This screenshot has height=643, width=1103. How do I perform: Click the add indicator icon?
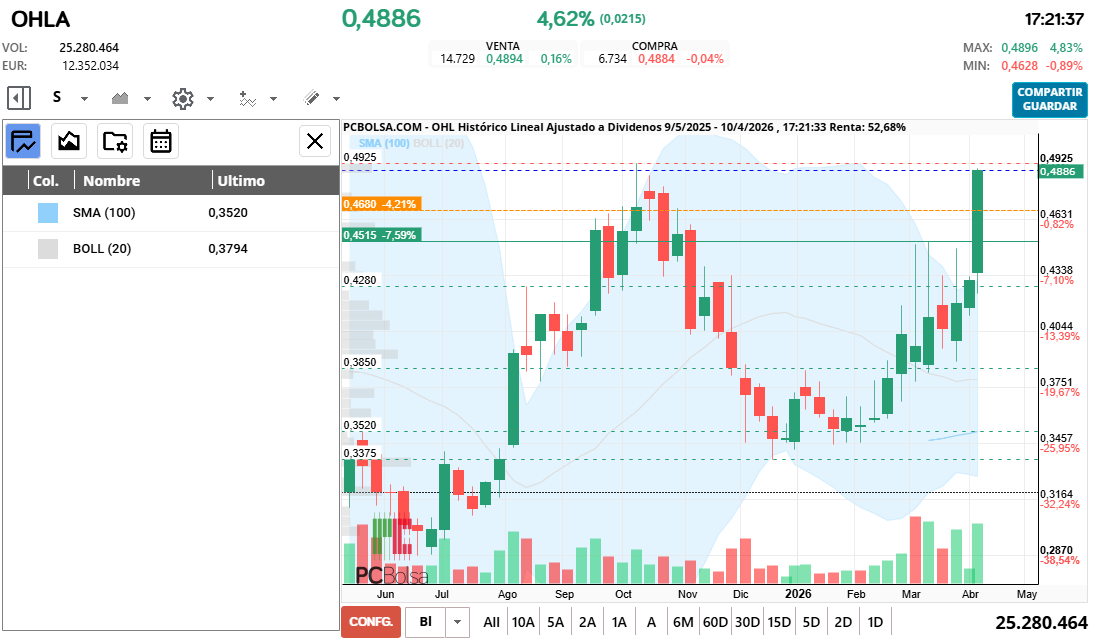(x=247, y=98)
